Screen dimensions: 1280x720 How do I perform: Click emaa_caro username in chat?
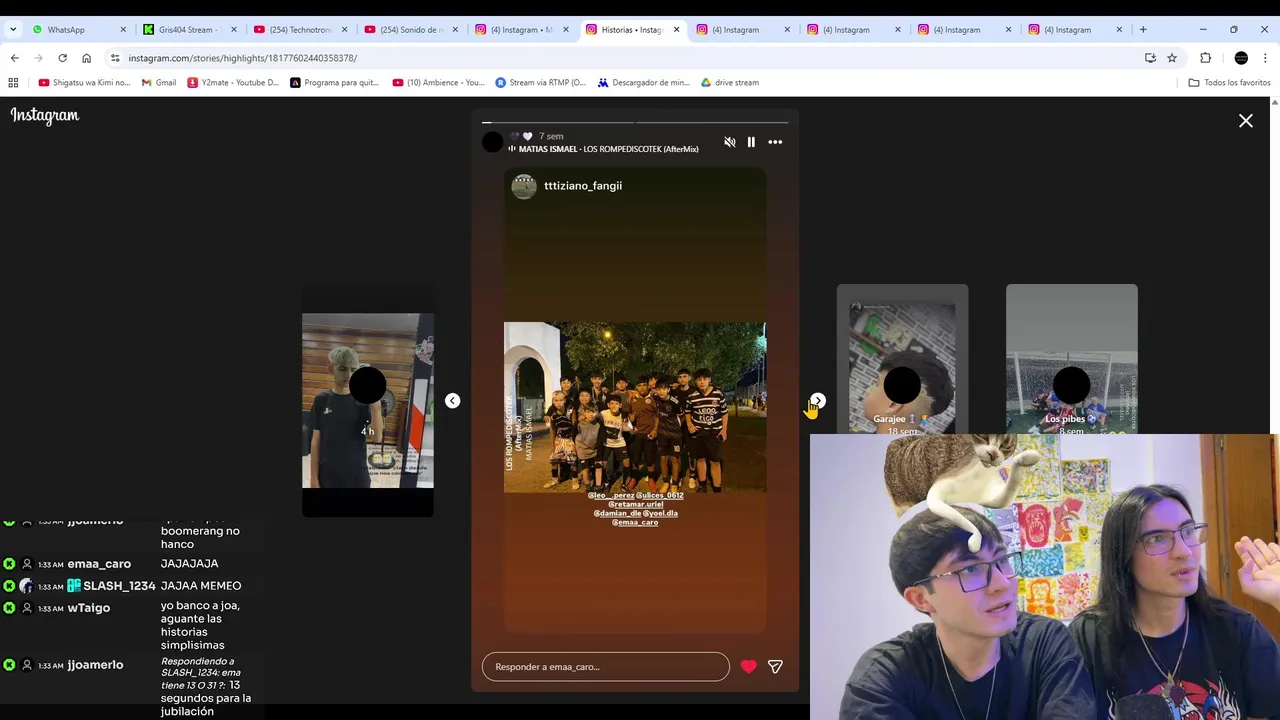pos(99,564)
